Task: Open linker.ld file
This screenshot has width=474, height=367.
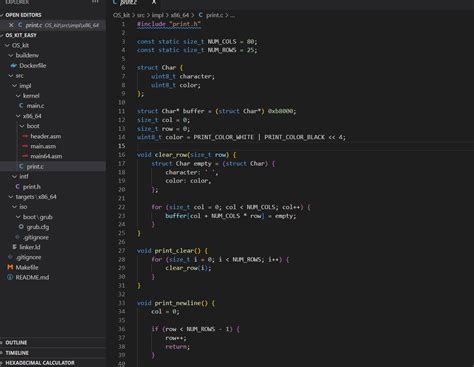Action: [x=30, y=247]
